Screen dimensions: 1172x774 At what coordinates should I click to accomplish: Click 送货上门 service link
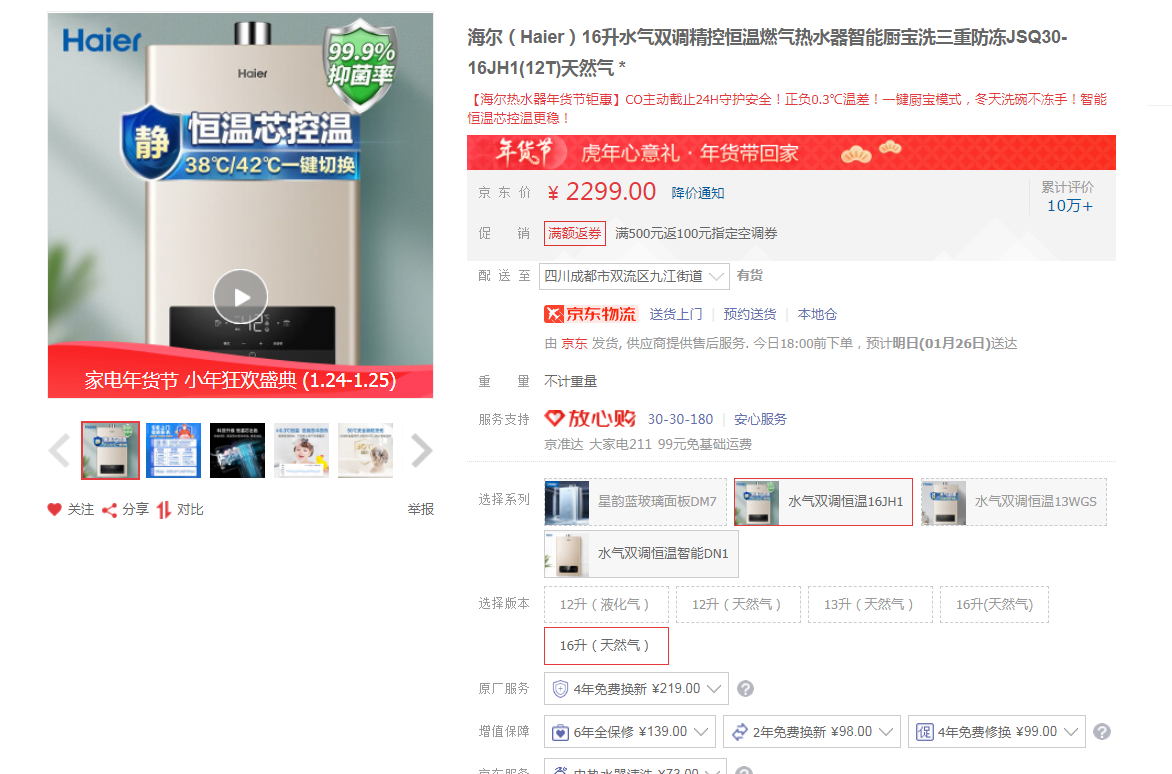[x=676, y=315]
